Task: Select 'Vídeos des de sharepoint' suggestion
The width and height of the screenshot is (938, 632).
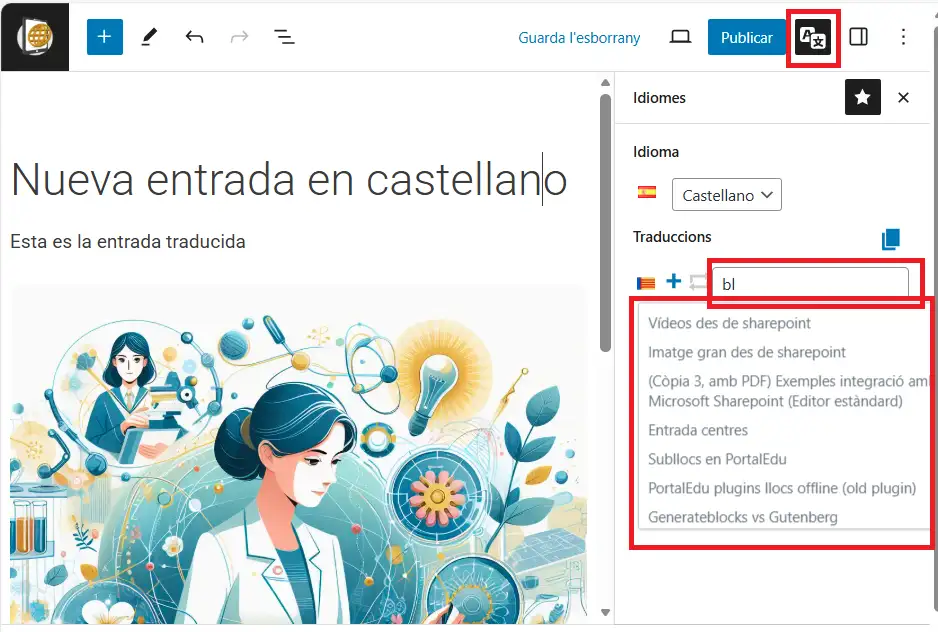Action: (x=729, y=323)
